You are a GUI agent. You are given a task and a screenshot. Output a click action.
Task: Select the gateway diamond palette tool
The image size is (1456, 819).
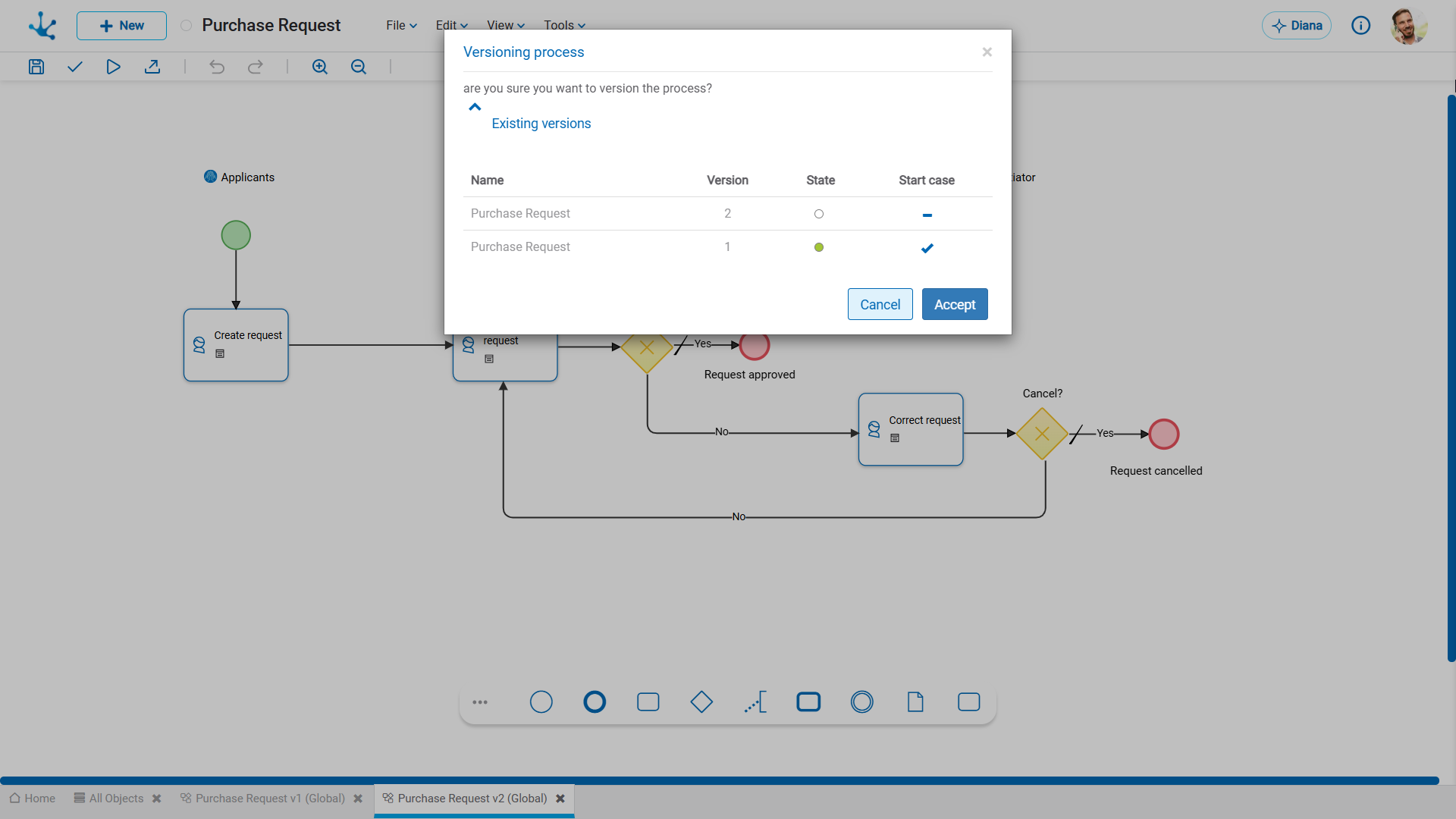701,702
